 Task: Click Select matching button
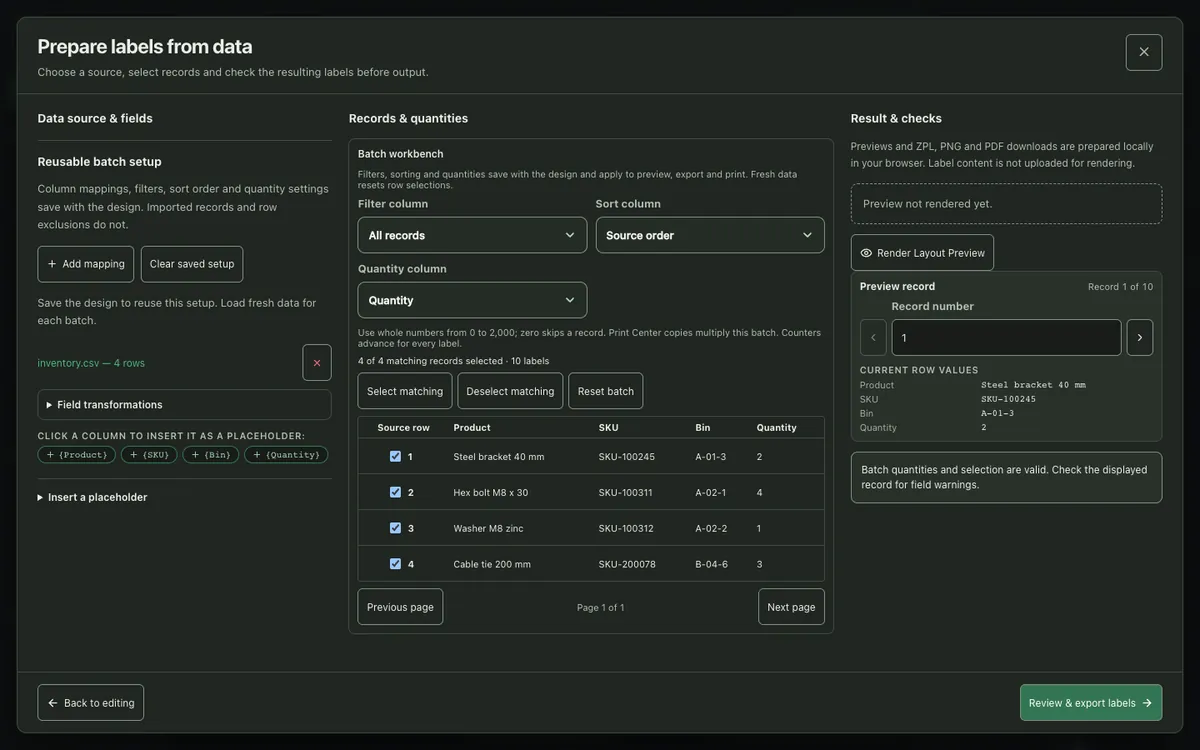[405, 391]
